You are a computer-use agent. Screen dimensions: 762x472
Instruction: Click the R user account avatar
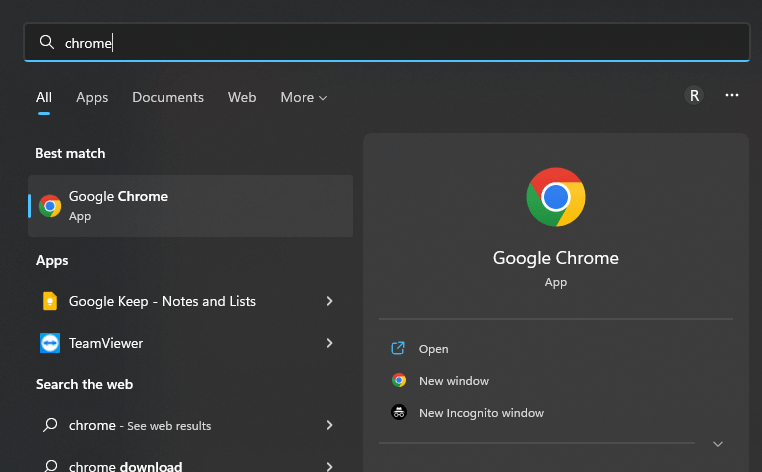(694, 95)
